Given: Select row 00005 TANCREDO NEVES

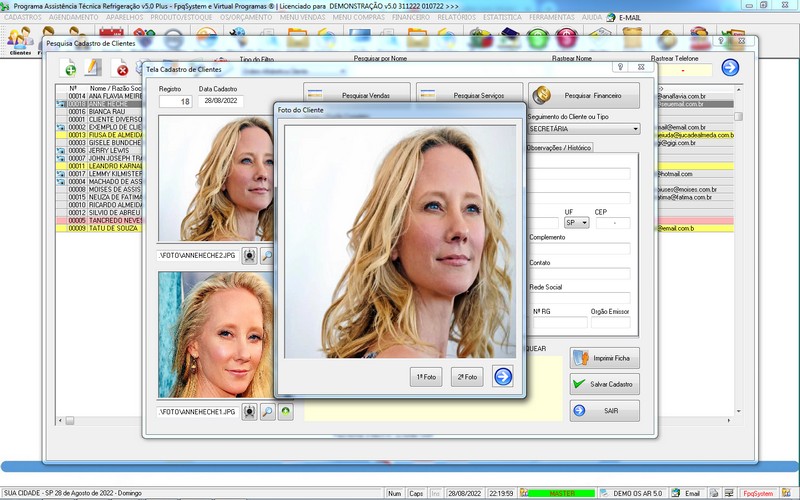Looking at the screenshot, I should click(99, 220).
